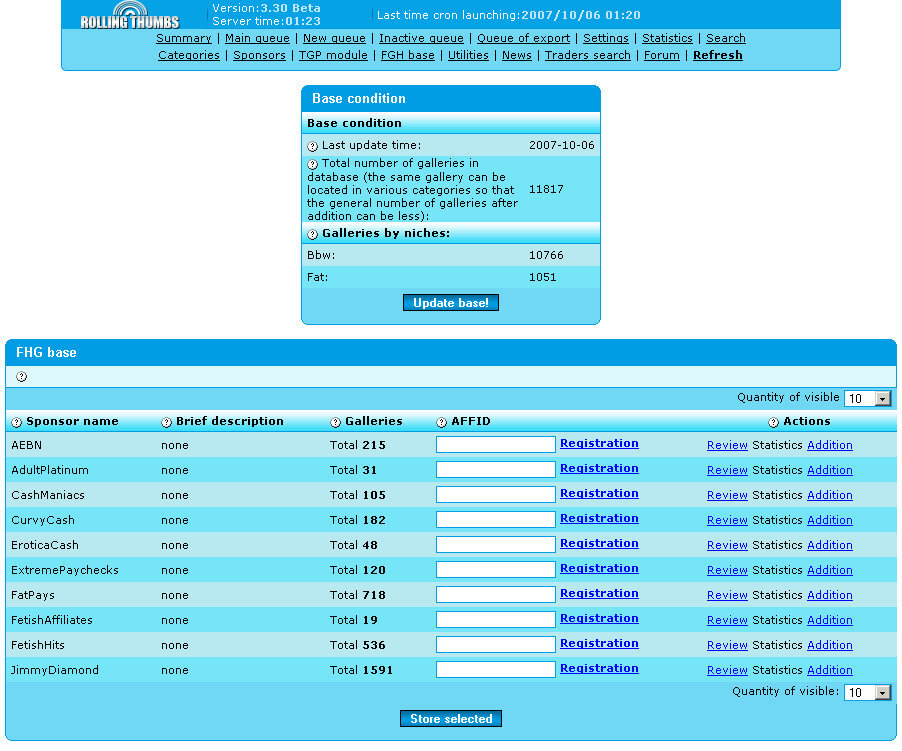Open Utilities menu link
Image resolution: width=902 pixels, height=751 pixels.
[x=468, y=56]
